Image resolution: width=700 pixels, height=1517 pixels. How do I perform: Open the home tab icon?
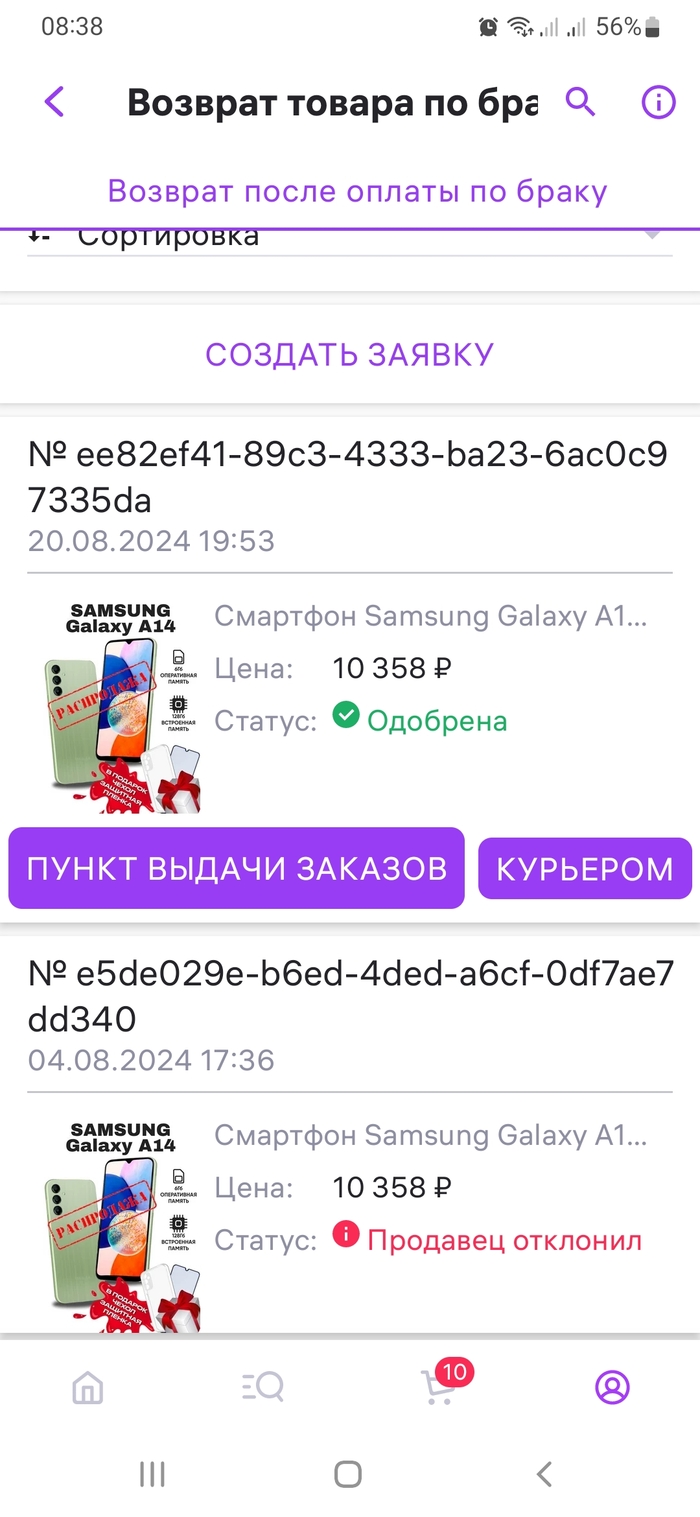88,1387
